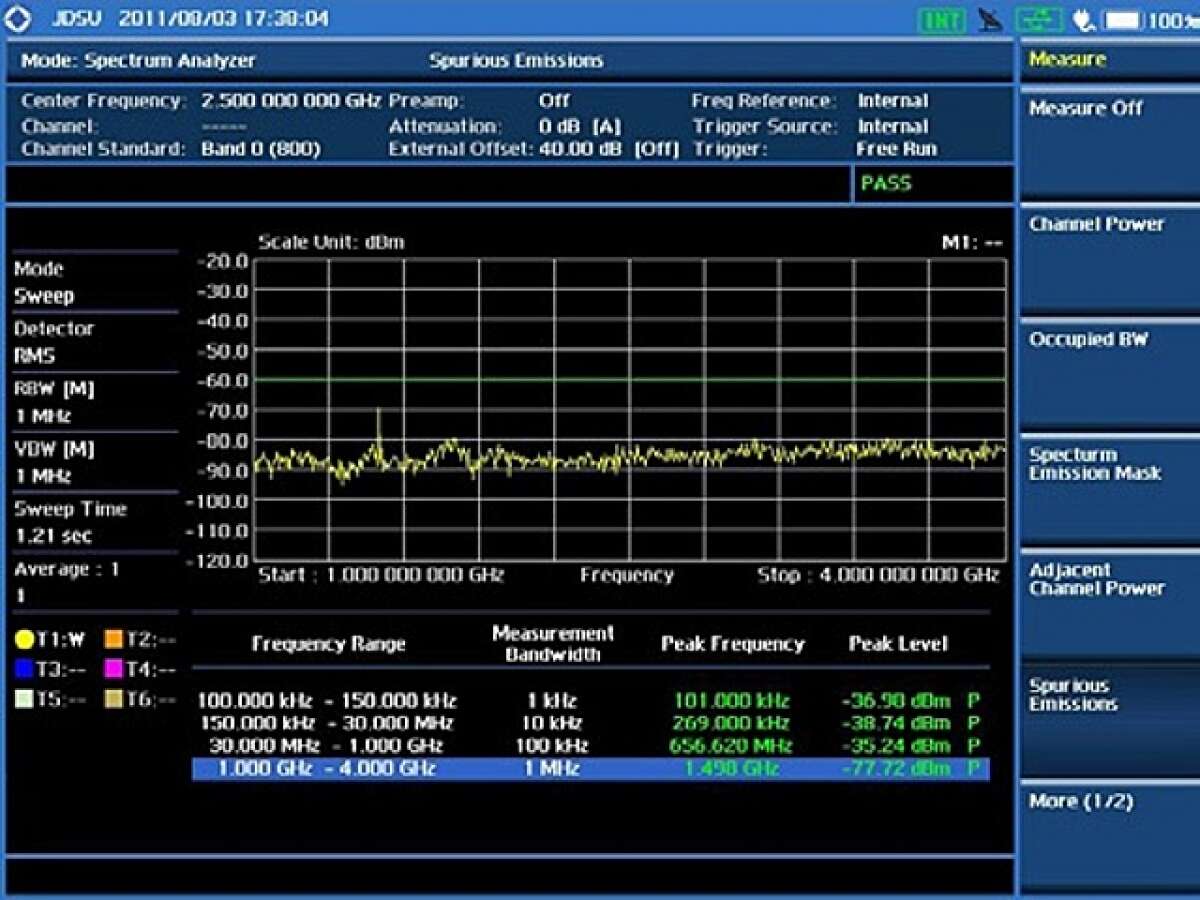1200x900 pixels.
Task: Select the Occupied BW measurement
Action: tap(1109, 373)
